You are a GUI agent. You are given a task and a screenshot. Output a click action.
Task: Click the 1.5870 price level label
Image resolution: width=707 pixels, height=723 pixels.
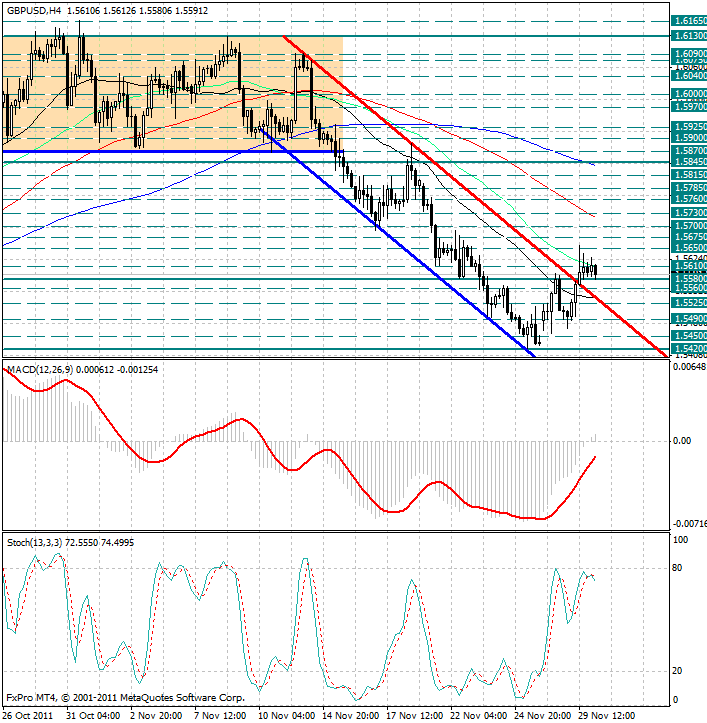tap(689, 150)
